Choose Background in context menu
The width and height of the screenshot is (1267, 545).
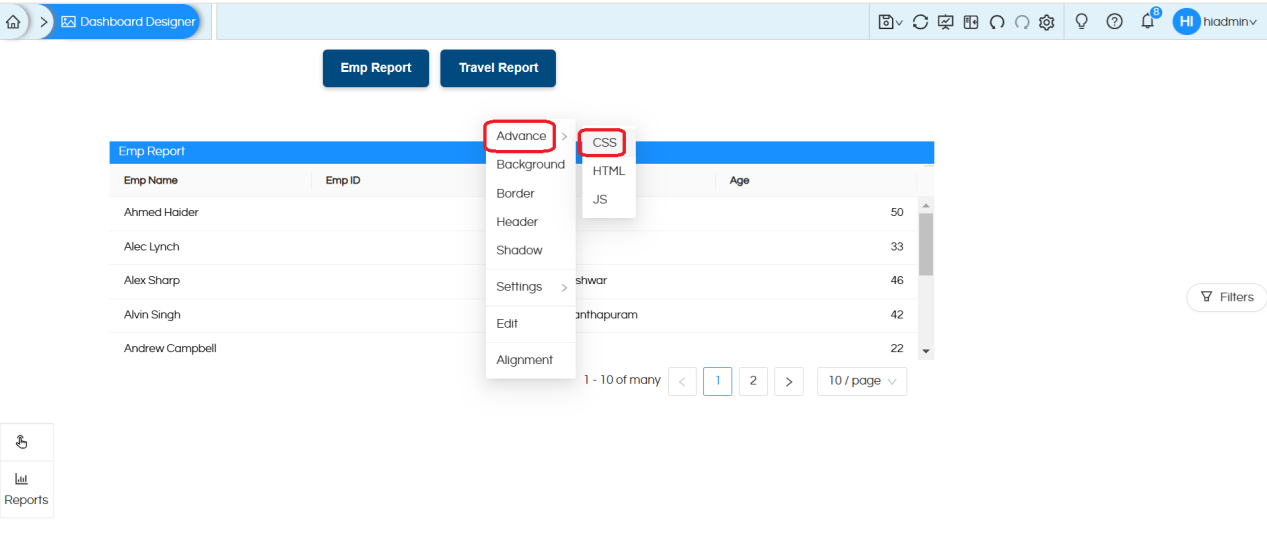pos(530,165)
